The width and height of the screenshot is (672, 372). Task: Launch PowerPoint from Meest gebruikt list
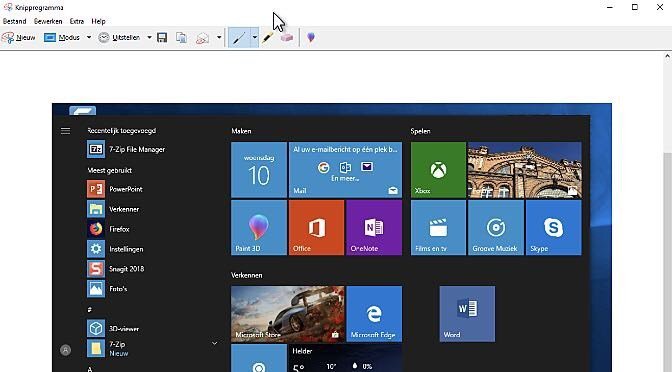pyautogui.click(x=115, y=189)
